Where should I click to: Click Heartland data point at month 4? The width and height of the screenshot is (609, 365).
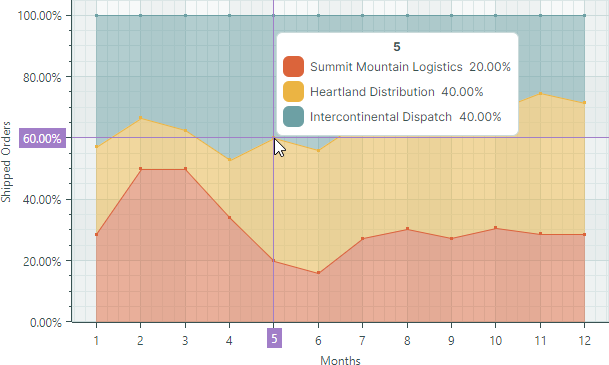pyautogui.click(x=230, y=160)
